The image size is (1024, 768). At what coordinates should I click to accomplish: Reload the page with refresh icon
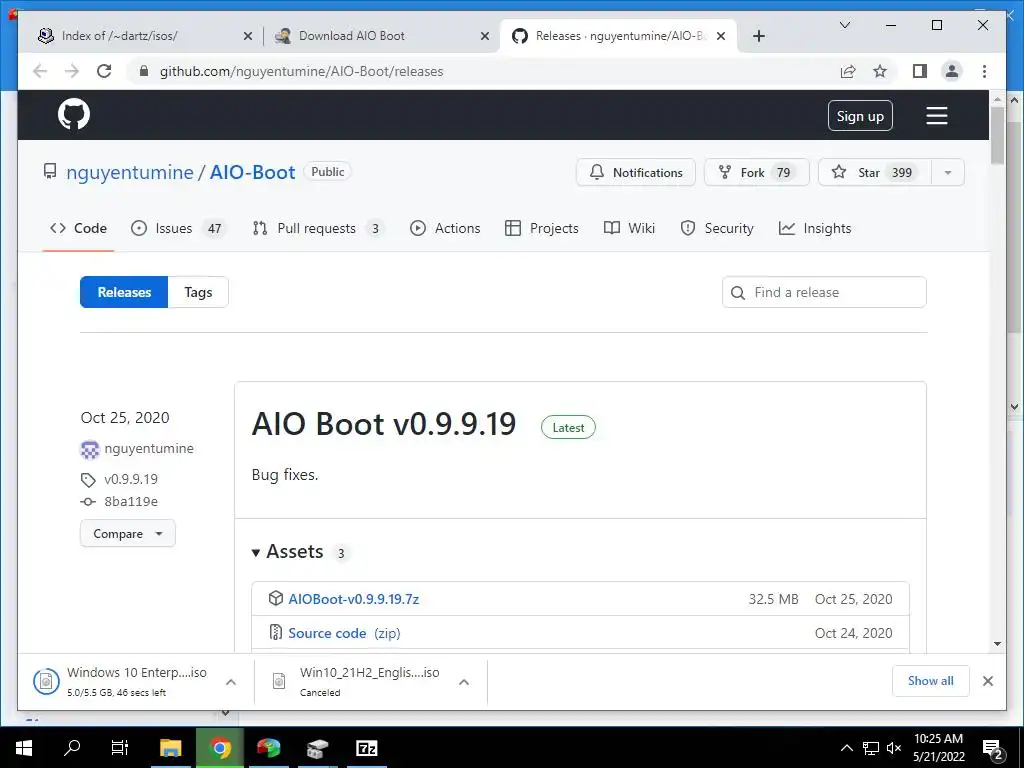(x=104, y=71)
